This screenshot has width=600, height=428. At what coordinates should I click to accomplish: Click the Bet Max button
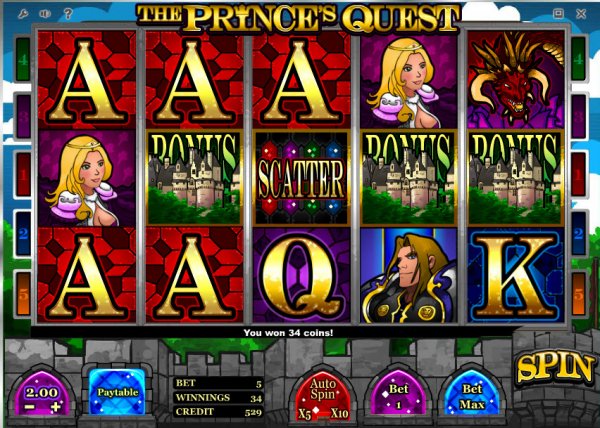click(472, 394)
